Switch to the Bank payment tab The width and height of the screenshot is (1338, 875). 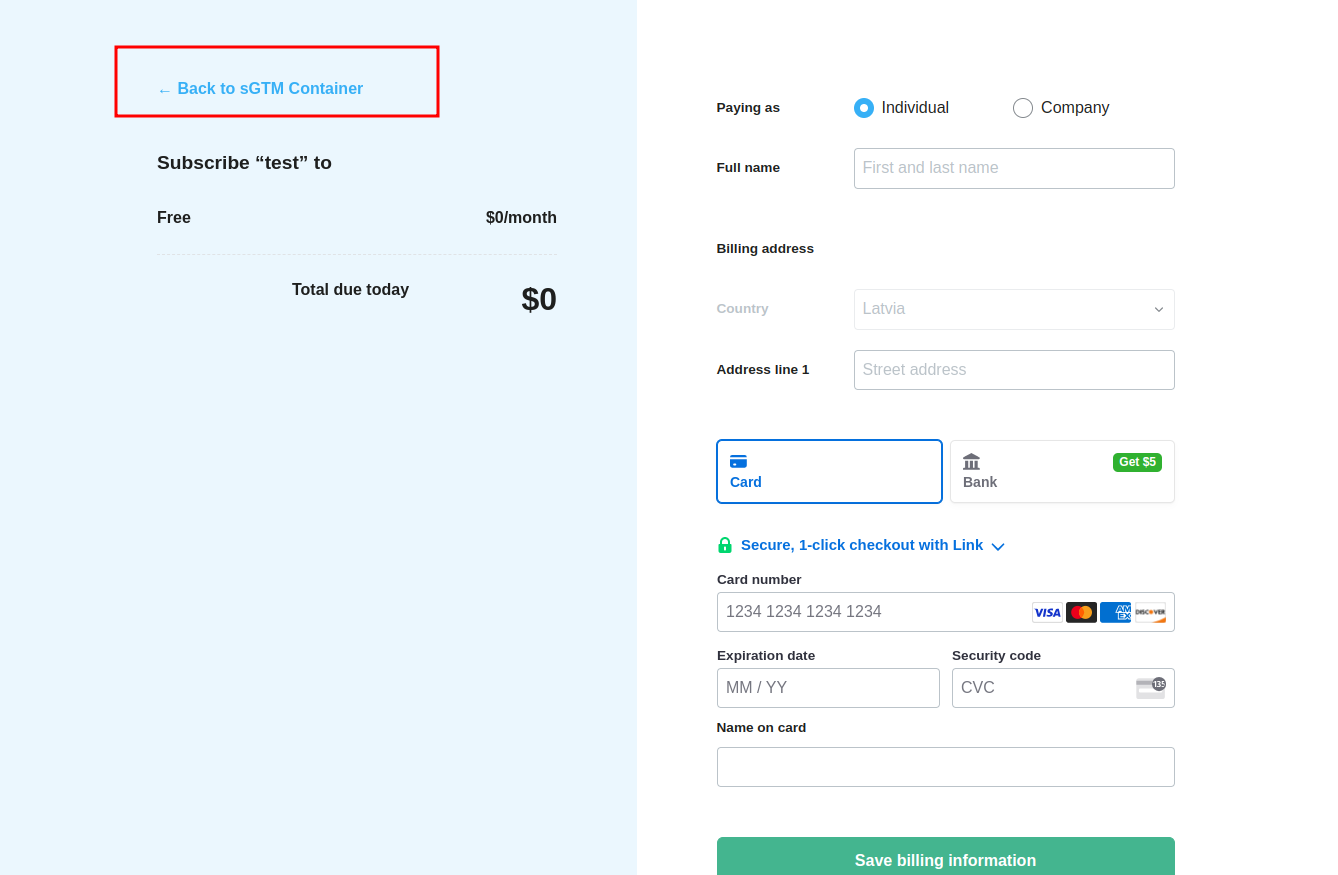click(x=1062, y=471)
